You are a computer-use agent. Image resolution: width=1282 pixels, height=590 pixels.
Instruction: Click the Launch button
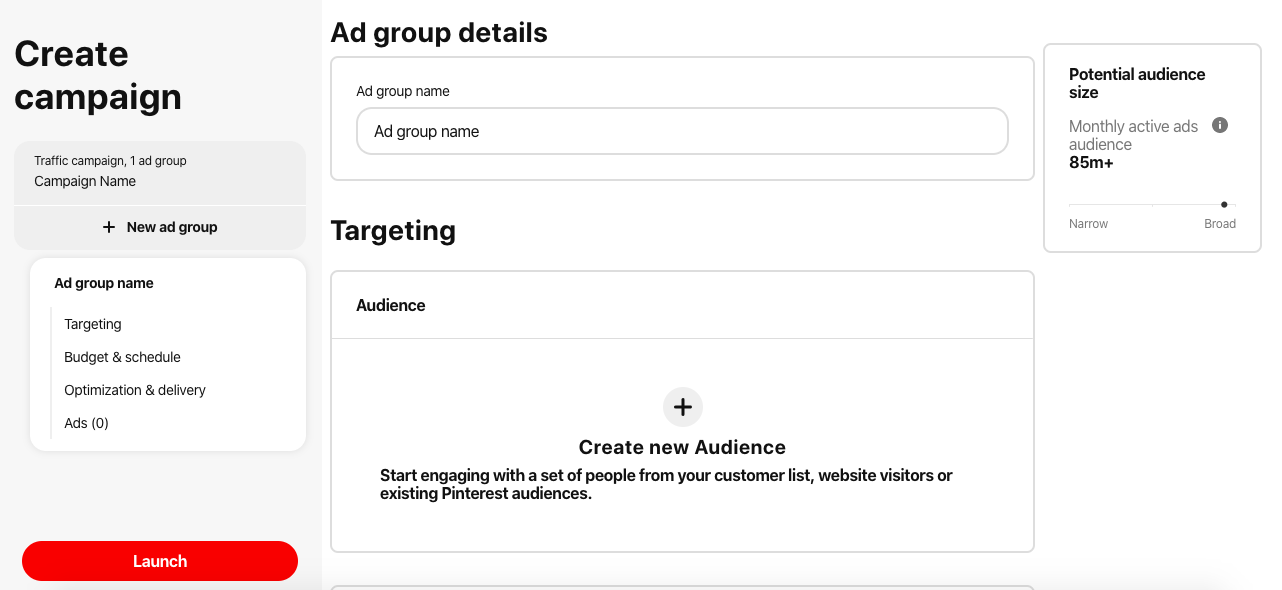pyautogui.click(x=159, y=561)
